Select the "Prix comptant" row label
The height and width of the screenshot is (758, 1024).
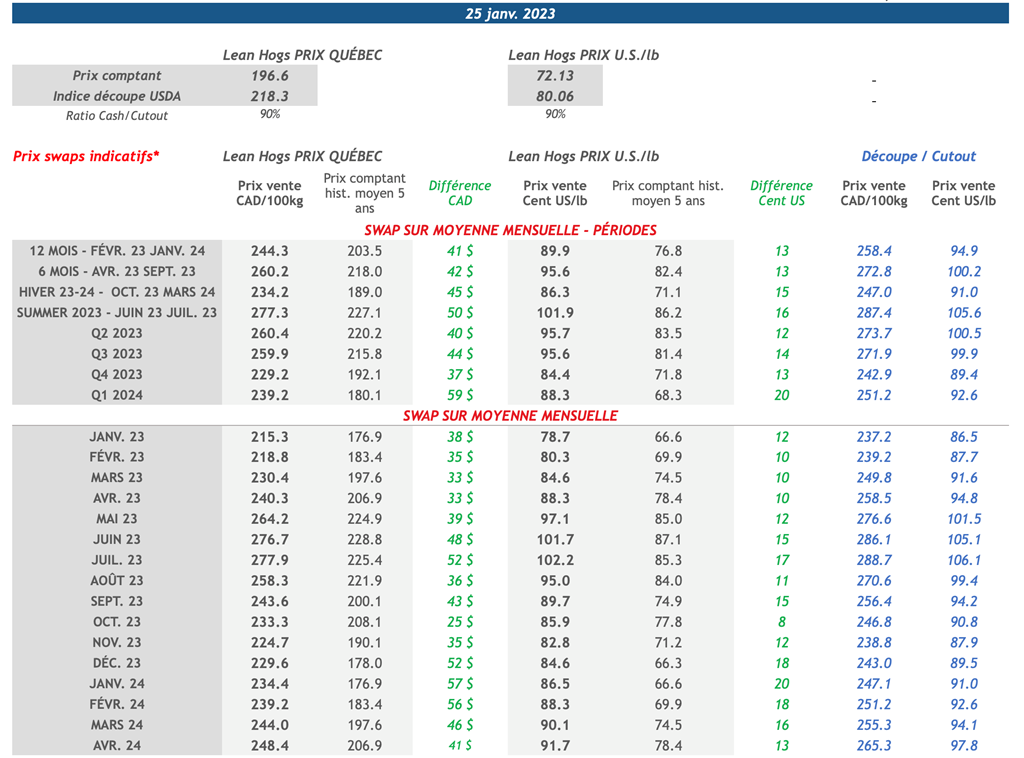117,76
